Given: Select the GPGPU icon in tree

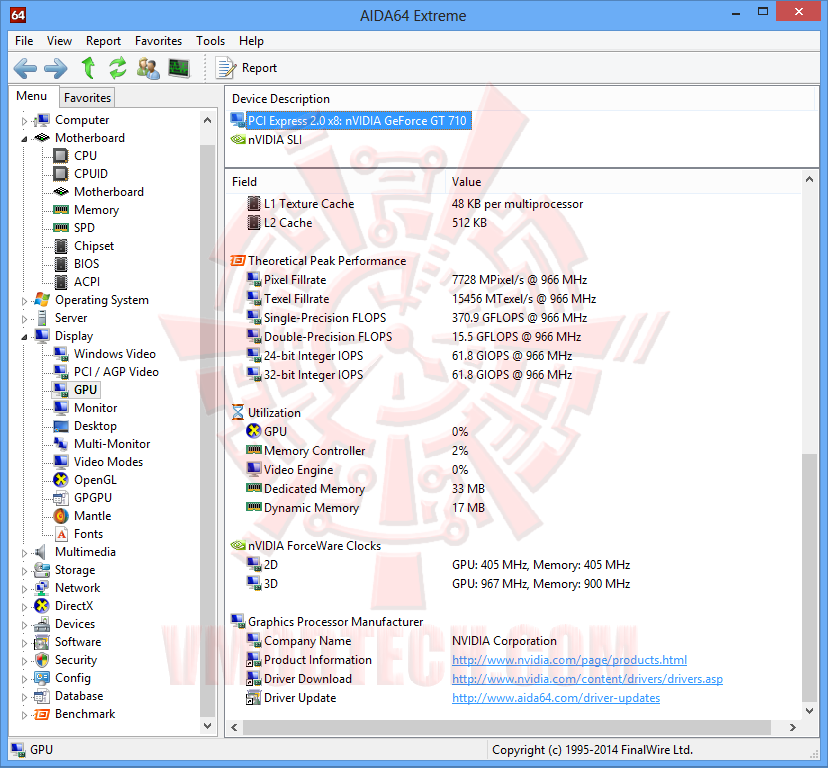Looking at the screenshot, I should (x=61, y=498).
